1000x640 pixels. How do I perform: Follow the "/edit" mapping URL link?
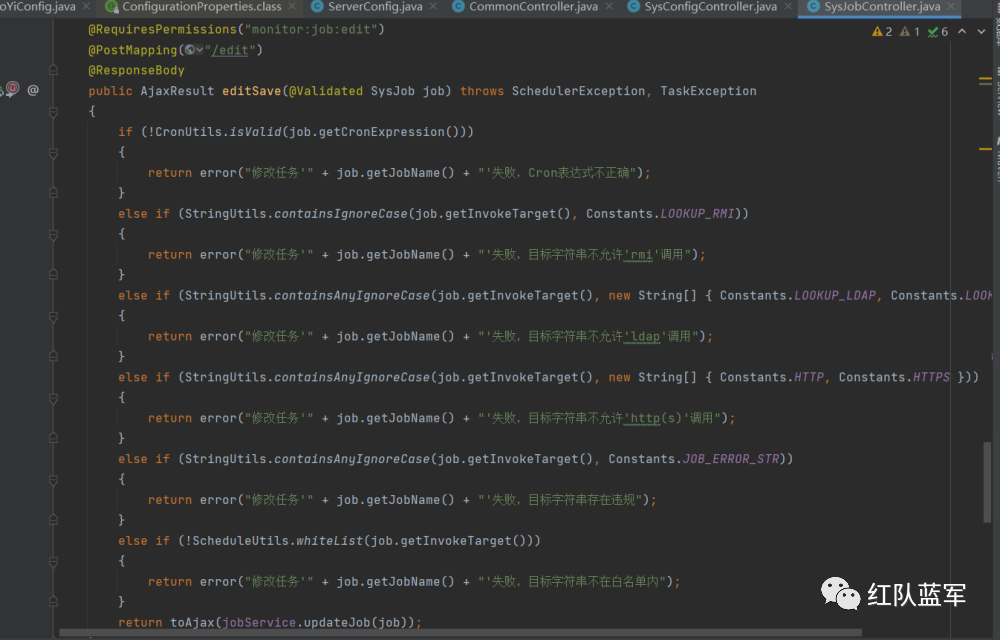[230, 50]
